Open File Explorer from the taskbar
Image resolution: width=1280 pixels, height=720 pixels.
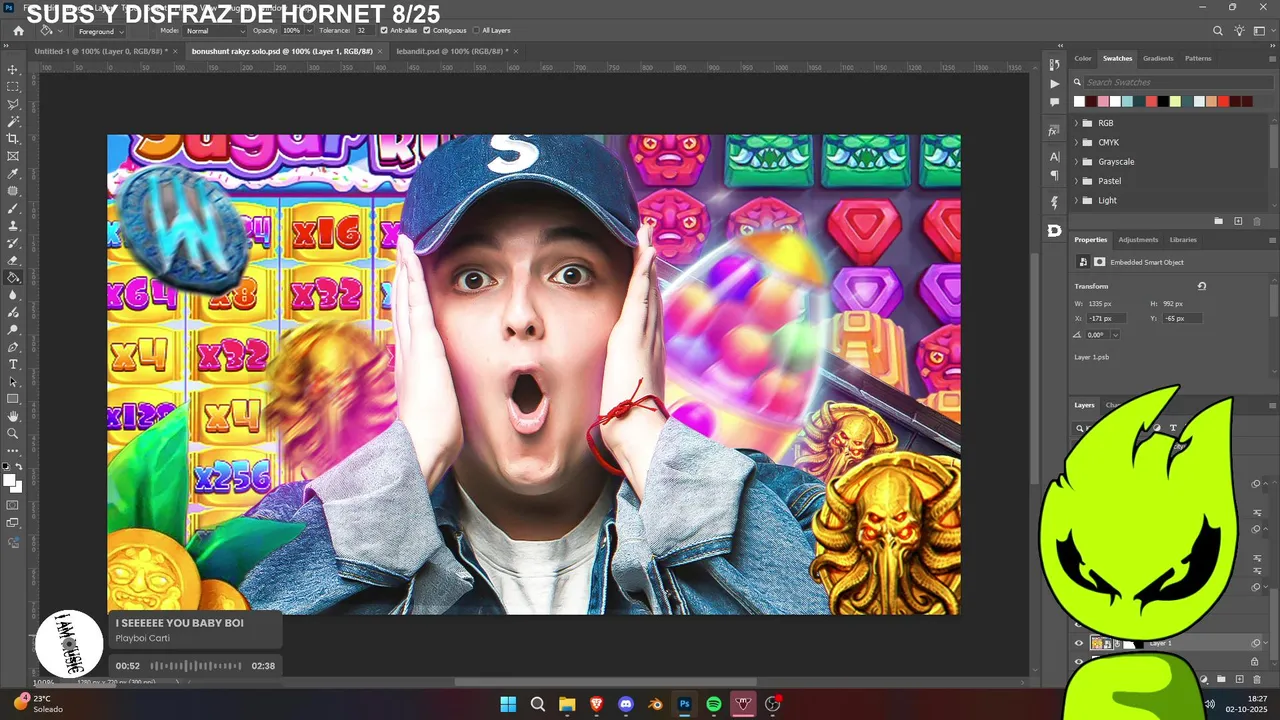[x=567, y=704]
